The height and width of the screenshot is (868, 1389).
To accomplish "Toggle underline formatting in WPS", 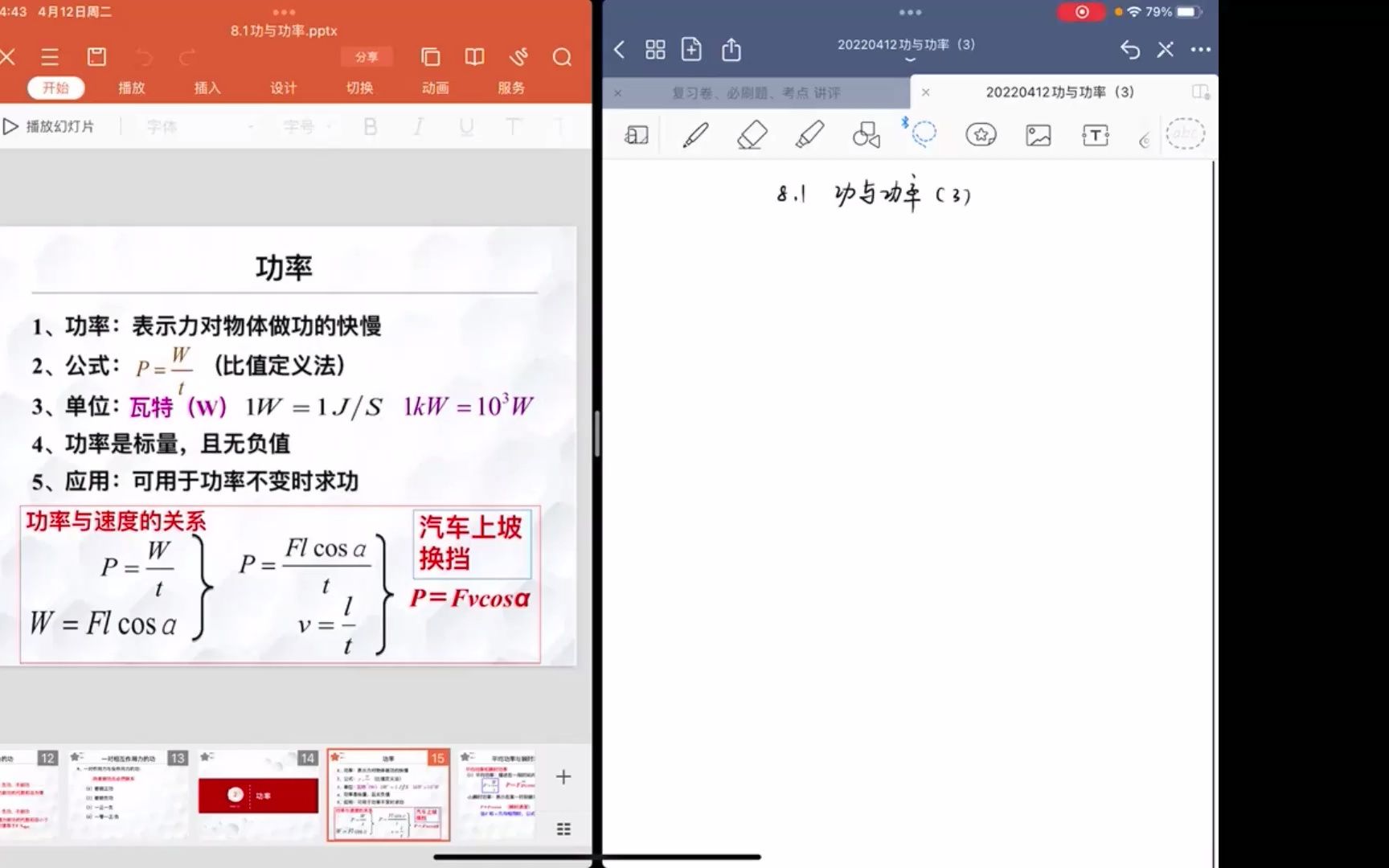I will coord(465,126).
